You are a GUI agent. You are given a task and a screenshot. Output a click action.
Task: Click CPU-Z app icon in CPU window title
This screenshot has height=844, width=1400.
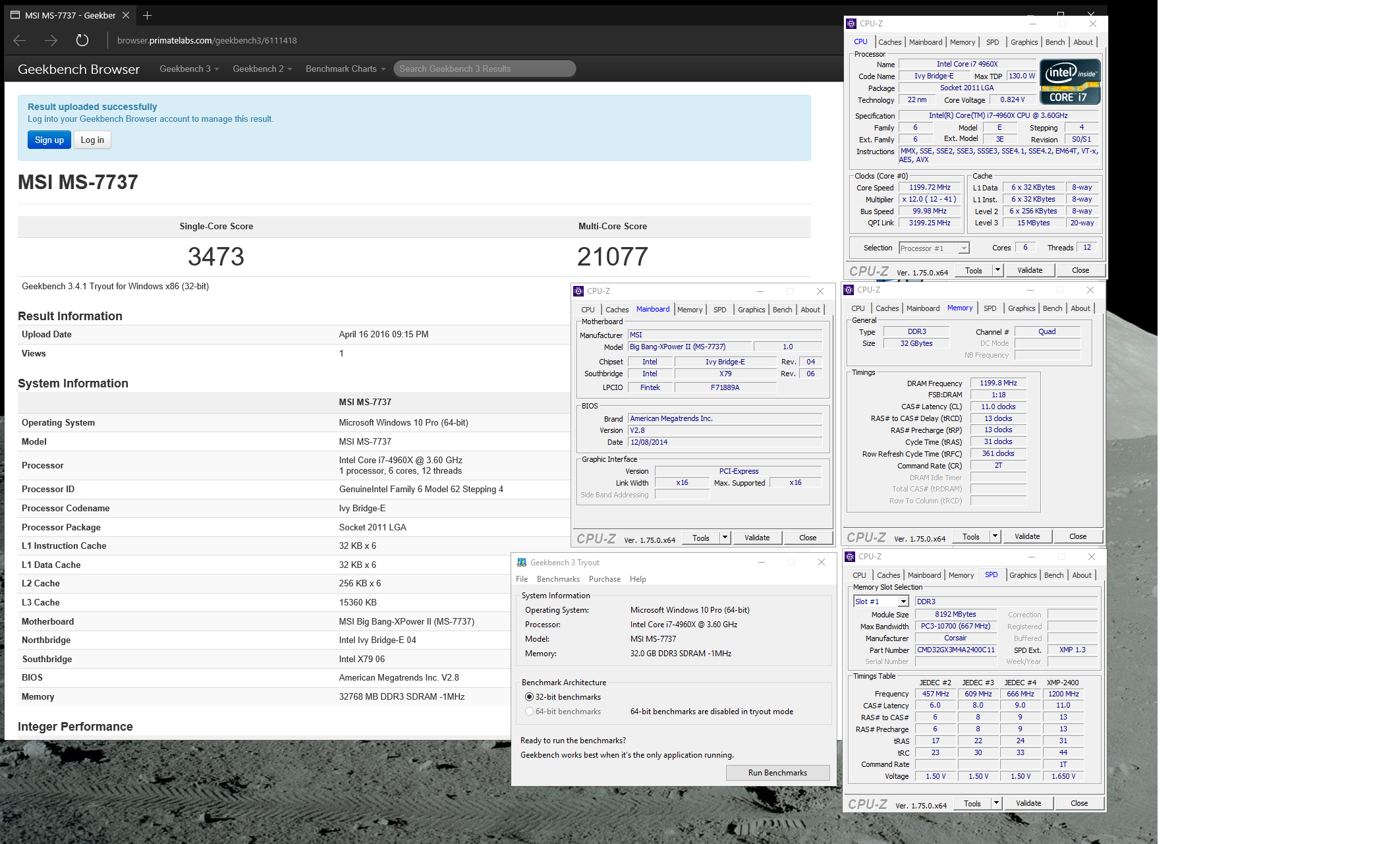(x=851, y=24)
